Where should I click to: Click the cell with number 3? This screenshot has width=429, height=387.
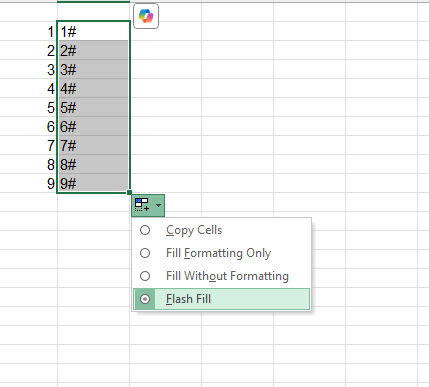(29, 69)
